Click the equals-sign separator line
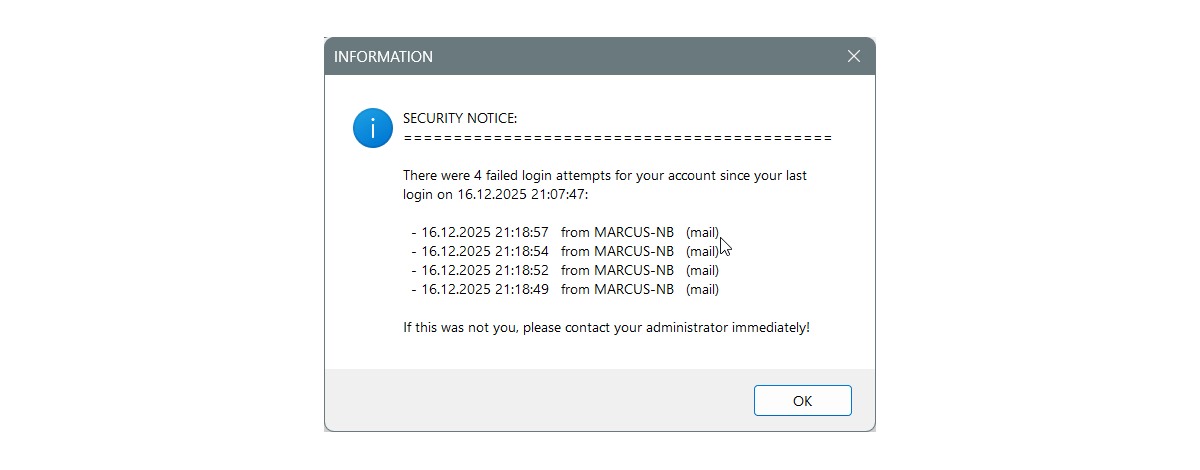The height and width of the screenshot is (470, 1200). [x=617, y=138]
